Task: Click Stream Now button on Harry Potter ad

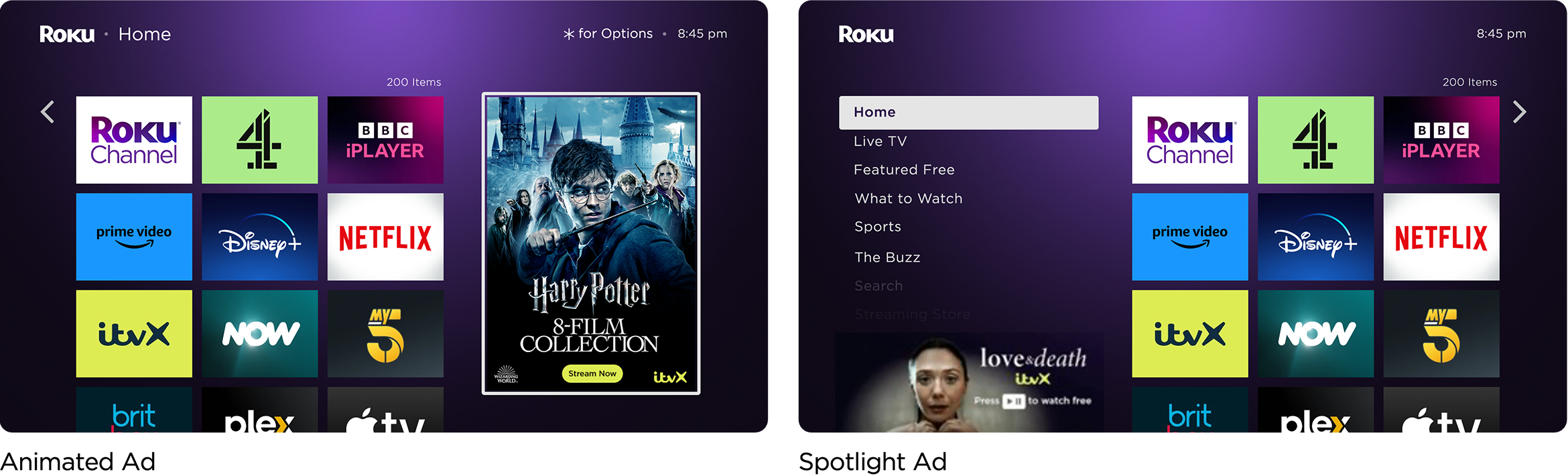Action: [x=592, y=373]
